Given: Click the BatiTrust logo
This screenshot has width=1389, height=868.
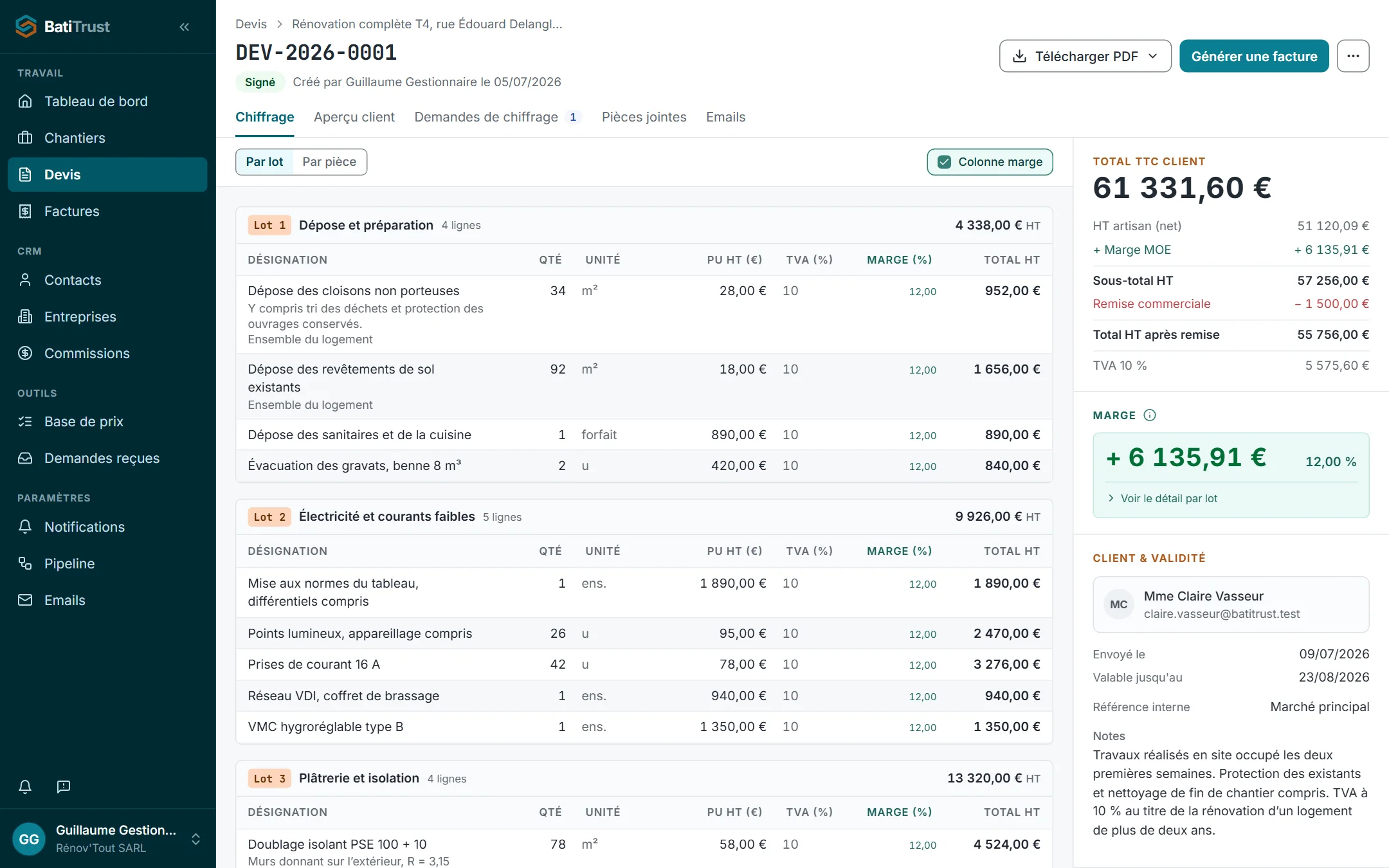Looking at the screenshot, I should [62, 27].
